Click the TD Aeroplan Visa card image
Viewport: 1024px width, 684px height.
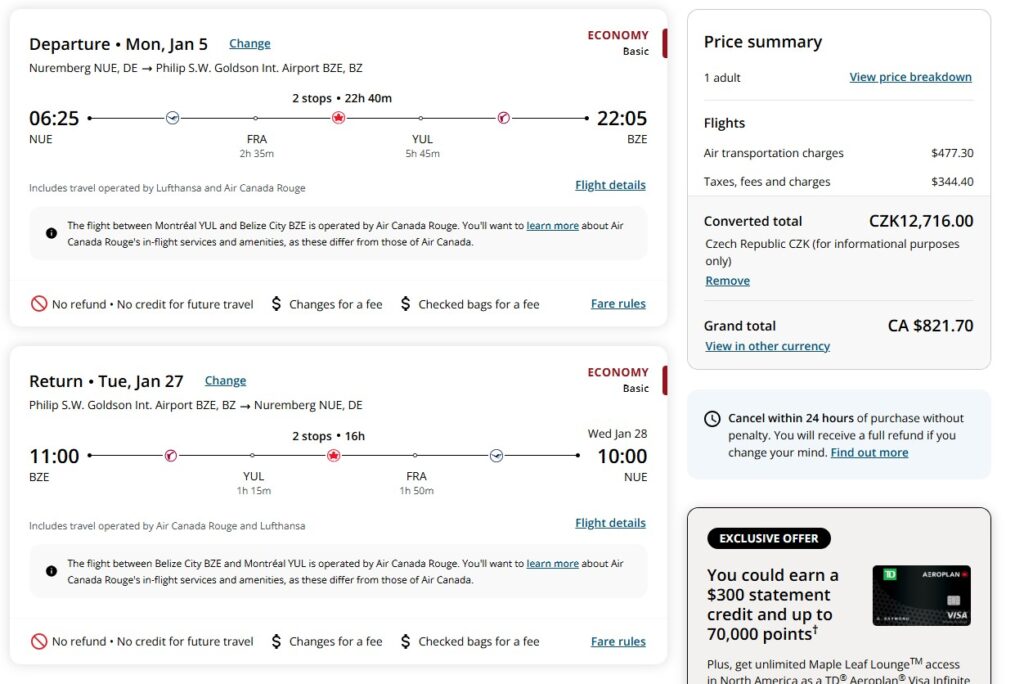pyautogui.click(x=921, y=595)
